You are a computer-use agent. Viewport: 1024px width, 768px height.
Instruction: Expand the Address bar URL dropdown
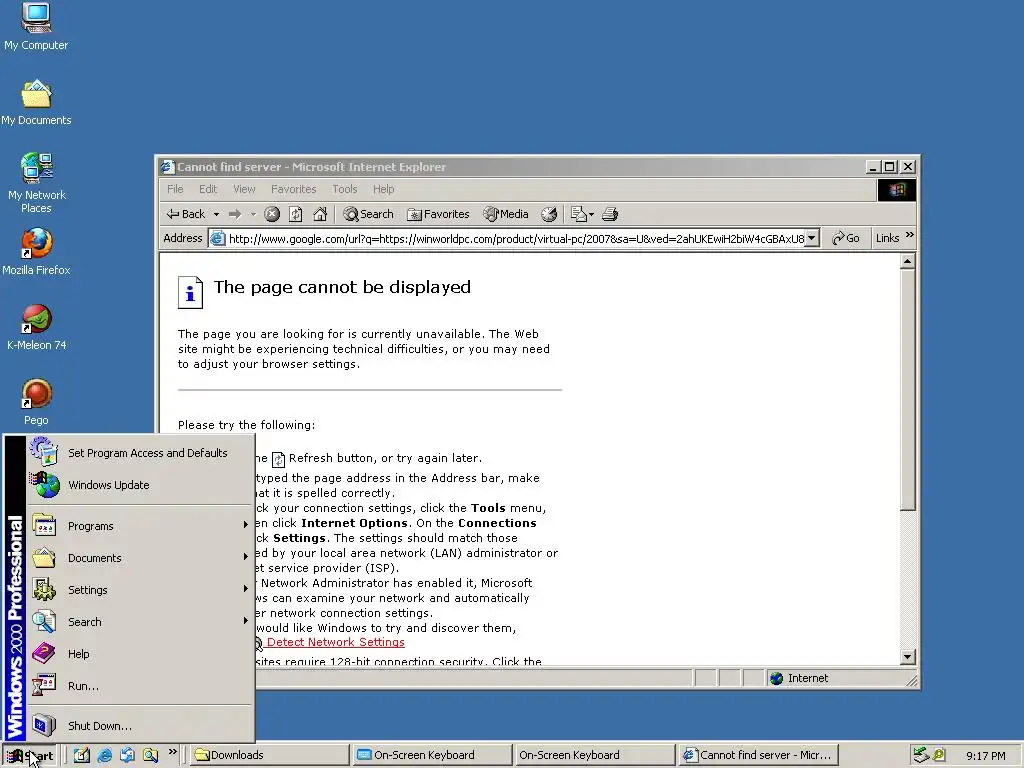tap(812, 238)
